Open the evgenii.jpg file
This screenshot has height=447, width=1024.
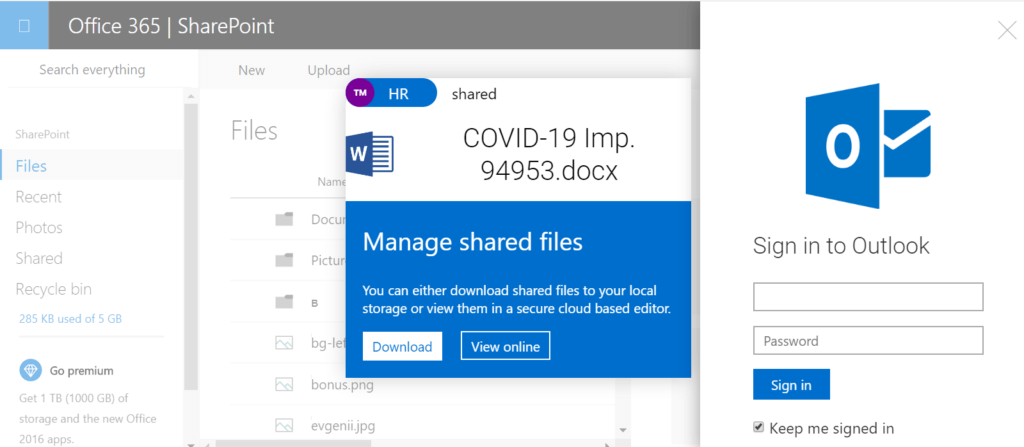click(343, 425)
